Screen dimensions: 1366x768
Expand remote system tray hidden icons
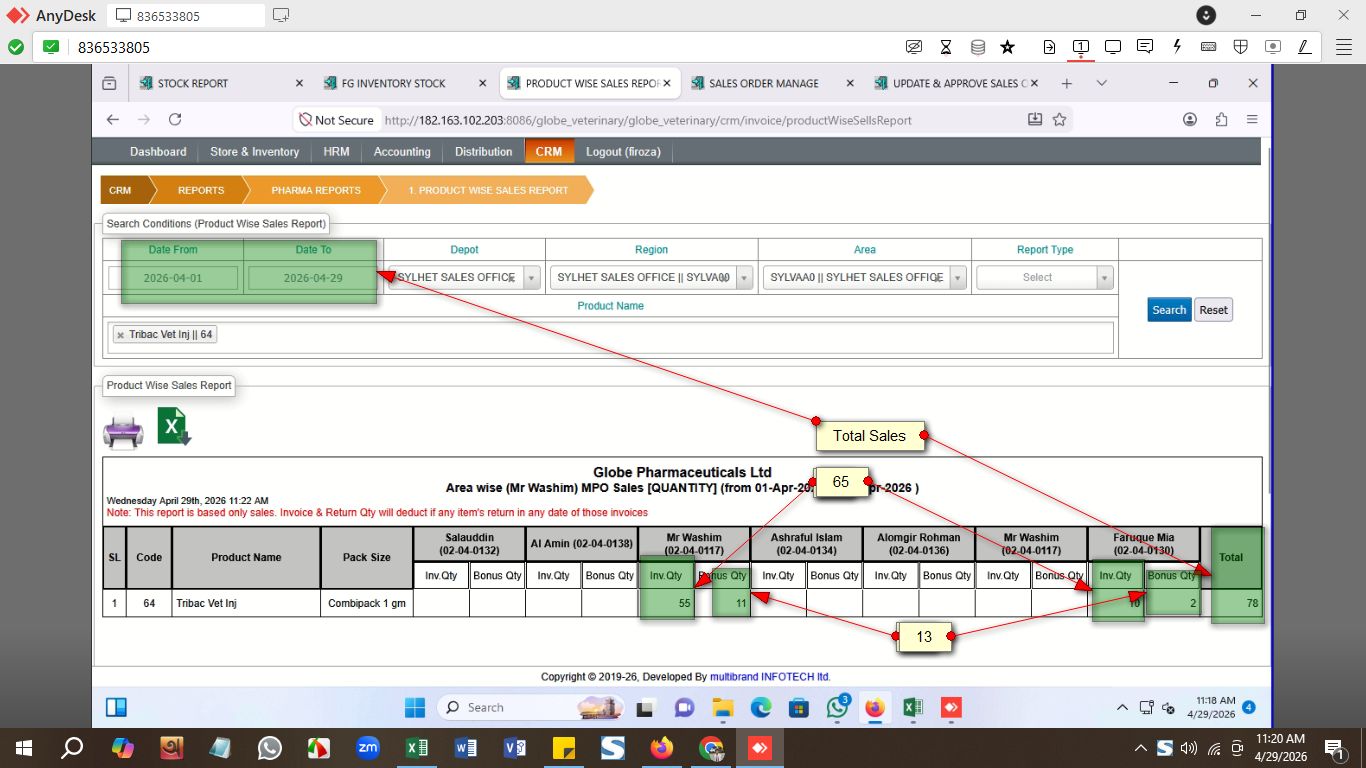click(x=1122, y=707)
